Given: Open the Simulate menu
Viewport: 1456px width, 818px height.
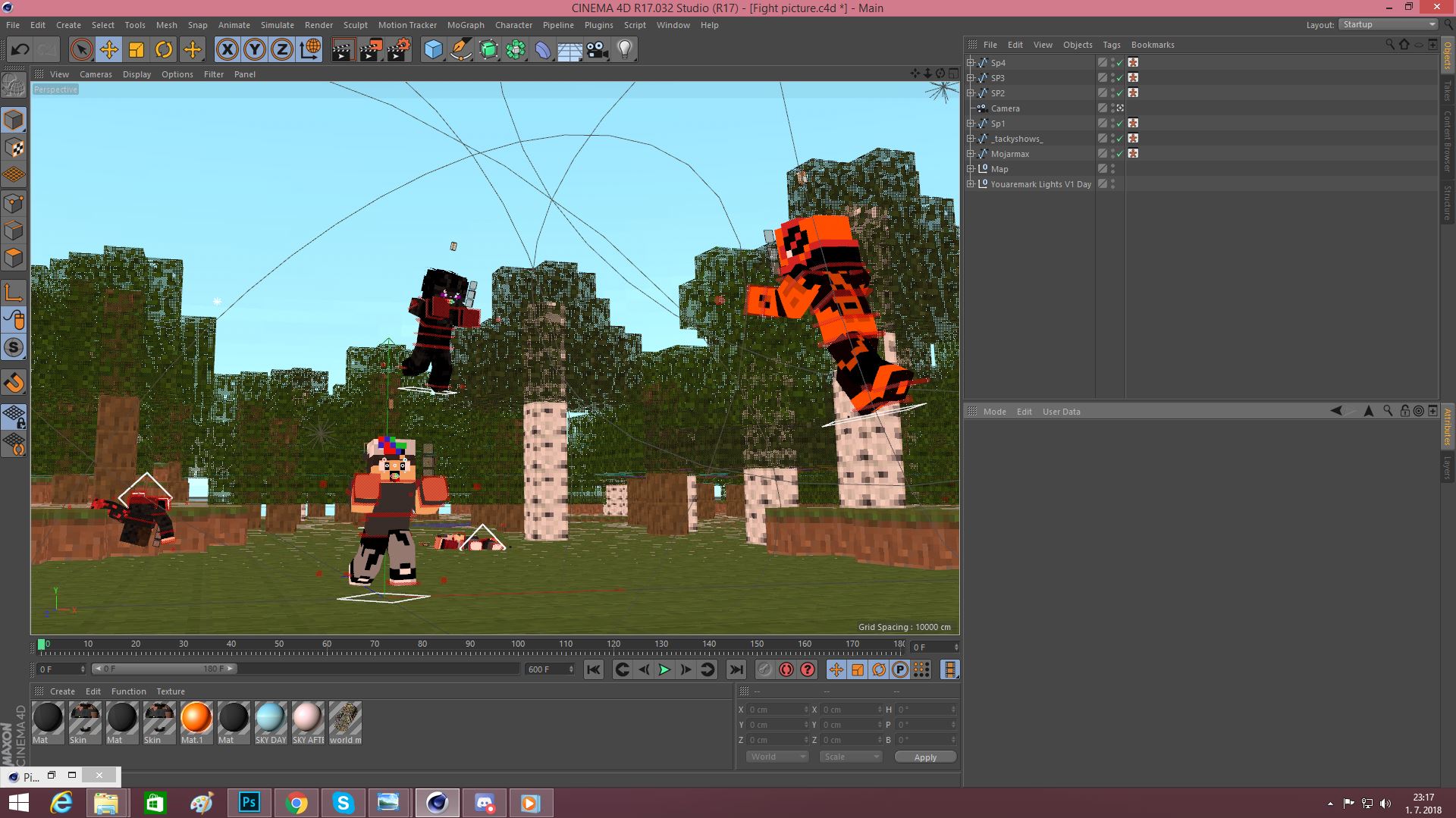Looking at the screenshot, I should pos(278,25).
